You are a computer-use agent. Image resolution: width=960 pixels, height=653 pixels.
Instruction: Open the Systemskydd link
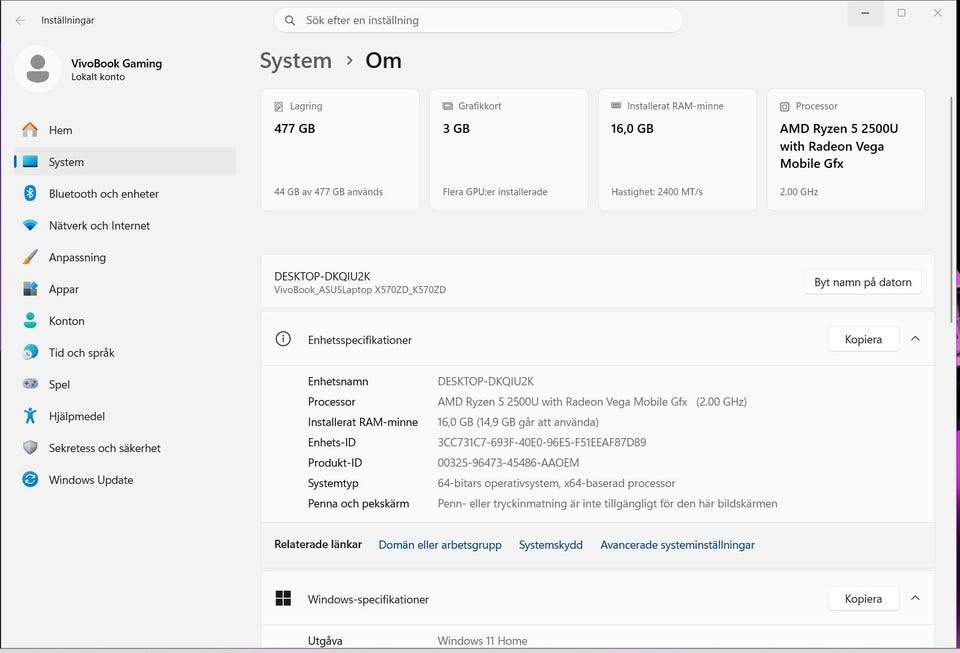pyautogui.click(x=550, y=545)
